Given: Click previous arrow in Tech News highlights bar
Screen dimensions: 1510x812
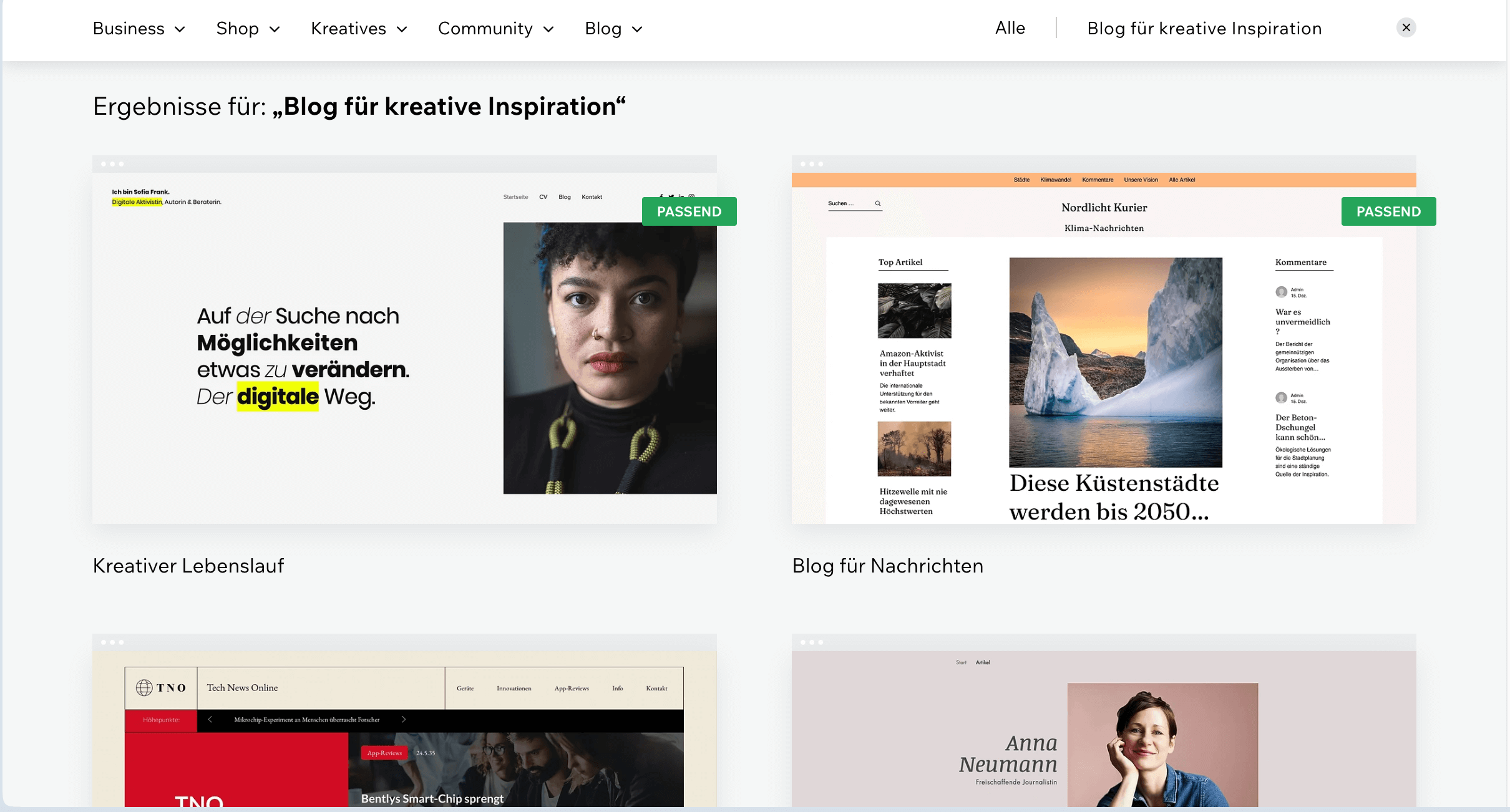Looking at the screenshot, I should tap(210, 719).
